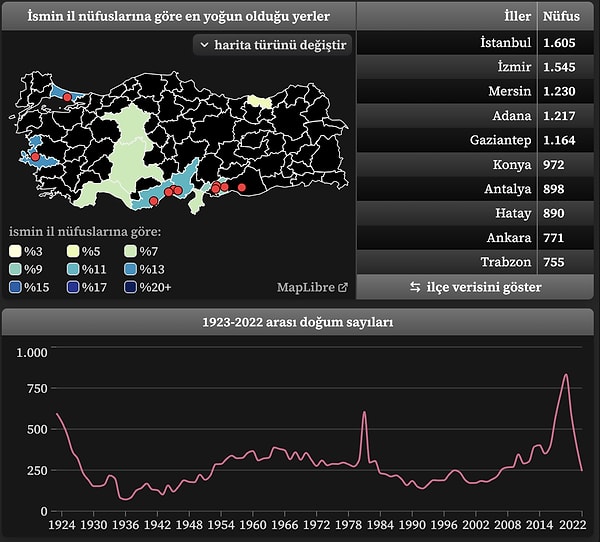This screenshot has height=542, width=600.
Task: Select the Adana row in the table
Action: (475, 116)
